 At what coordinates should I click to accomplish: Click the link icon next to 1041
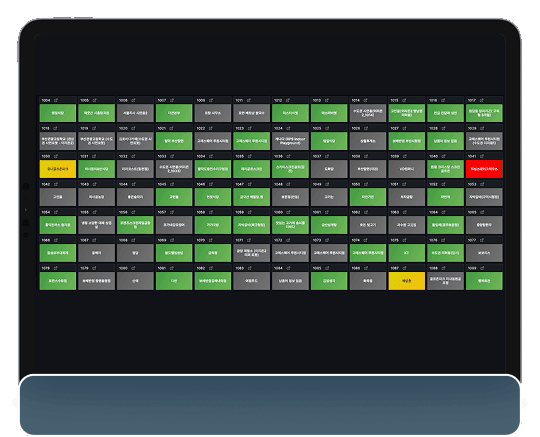click(x=482, y=156)
